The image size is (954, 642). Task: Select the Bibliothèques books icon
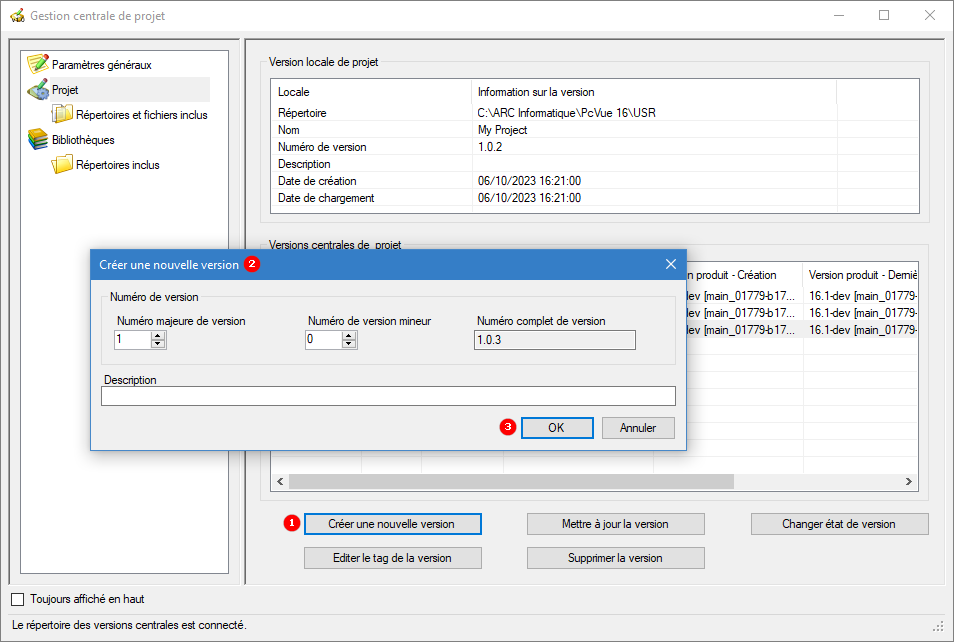[x=38, y=139]
